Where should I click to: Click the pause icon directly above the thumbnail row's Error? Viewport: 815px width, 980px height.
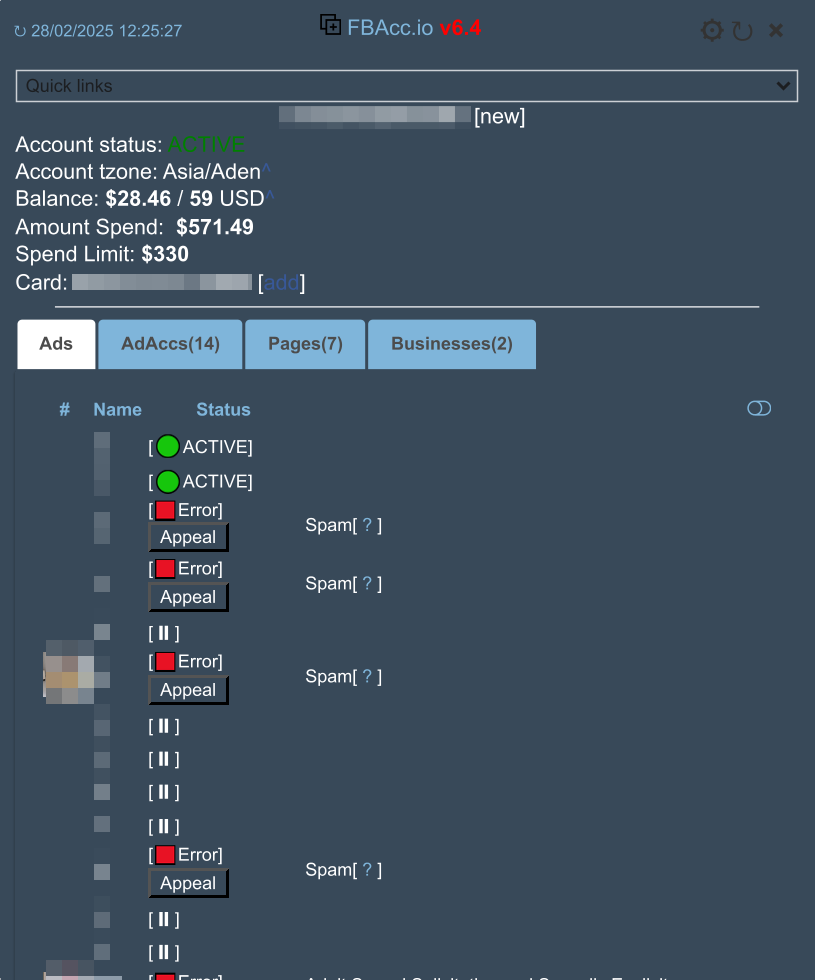164,633
